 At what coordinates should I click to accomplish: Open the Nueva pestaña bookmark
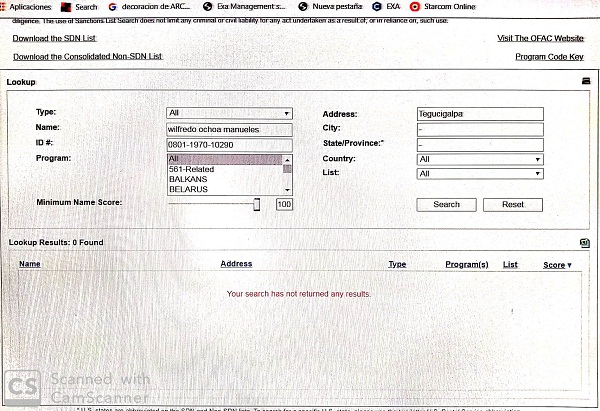[x=330, y=7]
